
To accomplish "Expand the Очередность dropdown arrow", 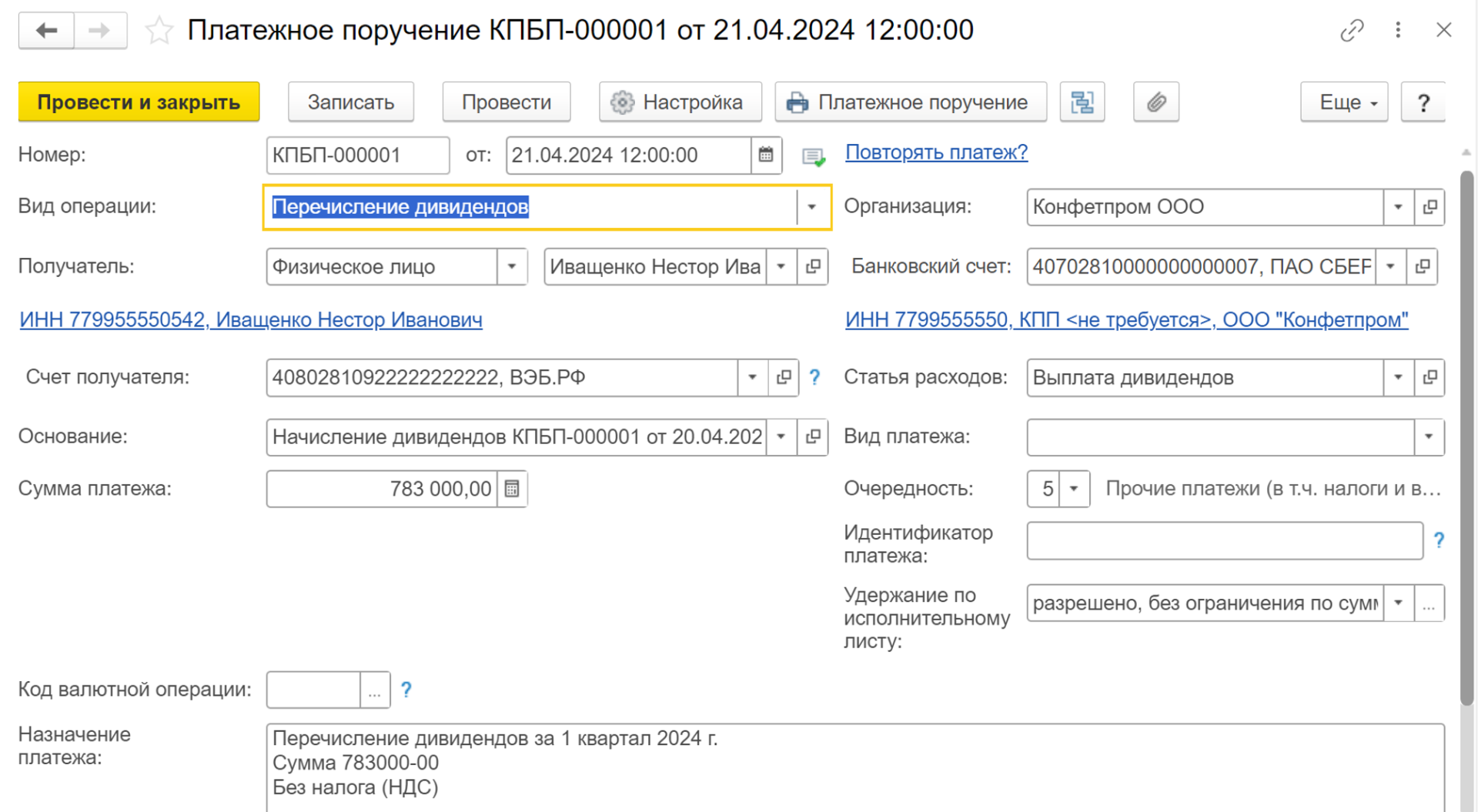I will coord(1074,489).
